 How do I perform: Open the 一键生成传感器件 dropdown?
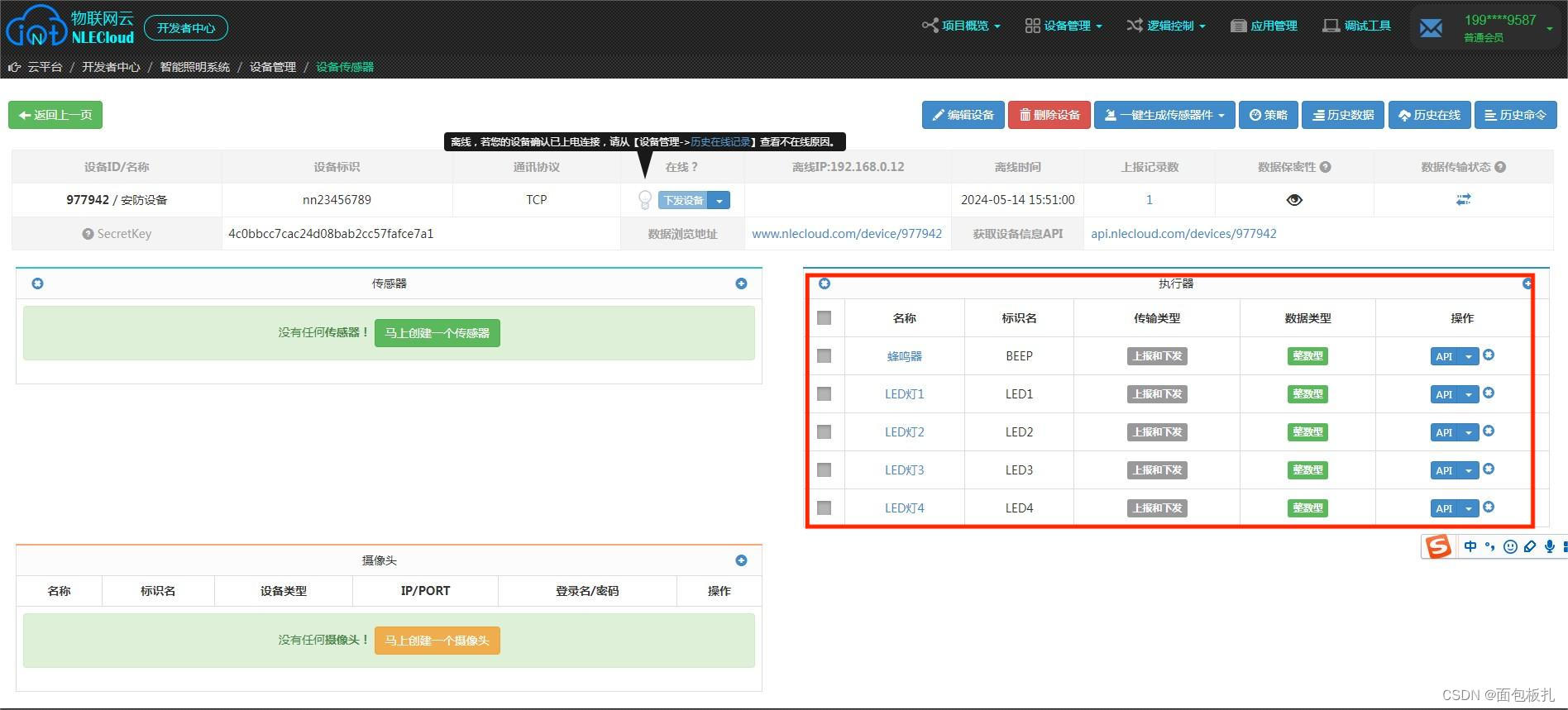1164,115
